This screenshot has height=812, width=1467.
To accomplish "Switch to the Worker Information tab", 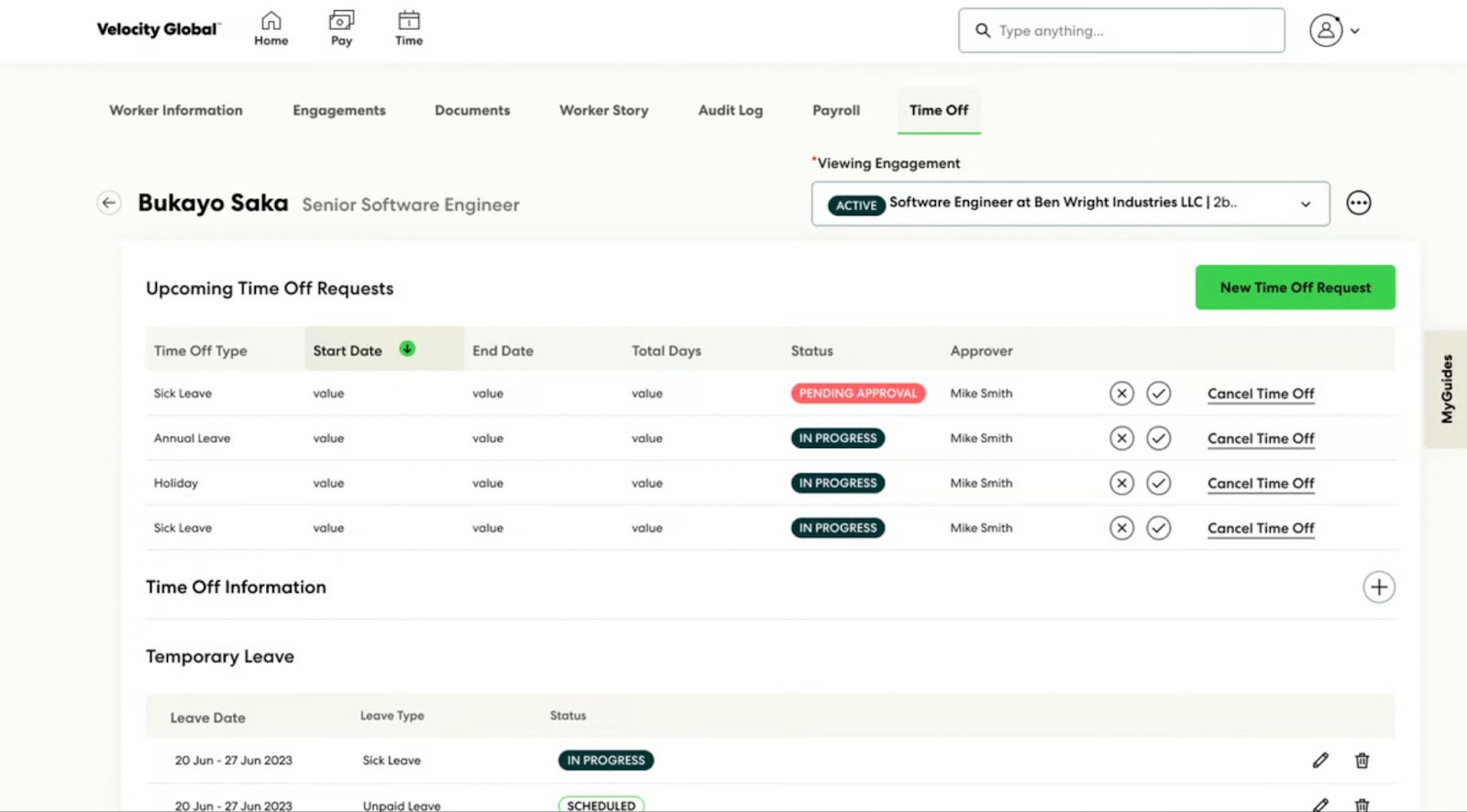I will (x=176, y=110).
